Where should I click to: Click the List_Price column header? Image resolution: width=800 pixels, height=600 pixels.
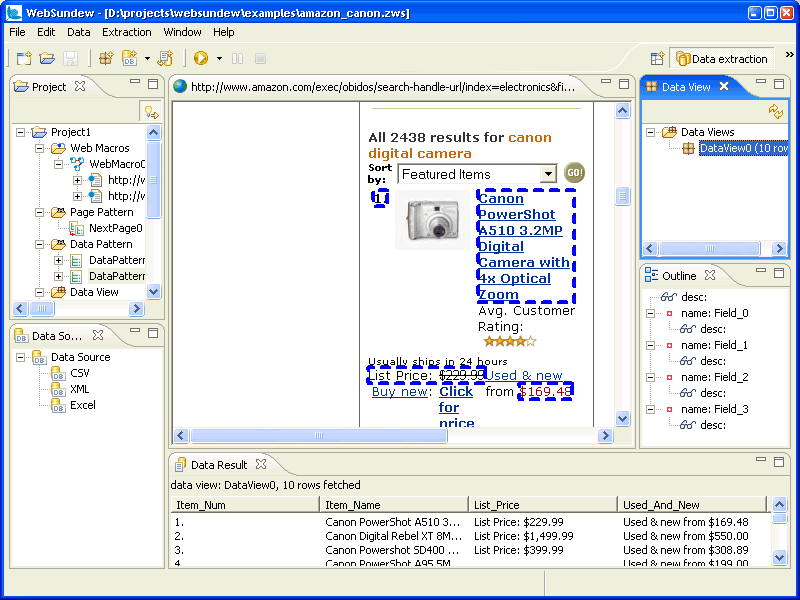(542, 505)
